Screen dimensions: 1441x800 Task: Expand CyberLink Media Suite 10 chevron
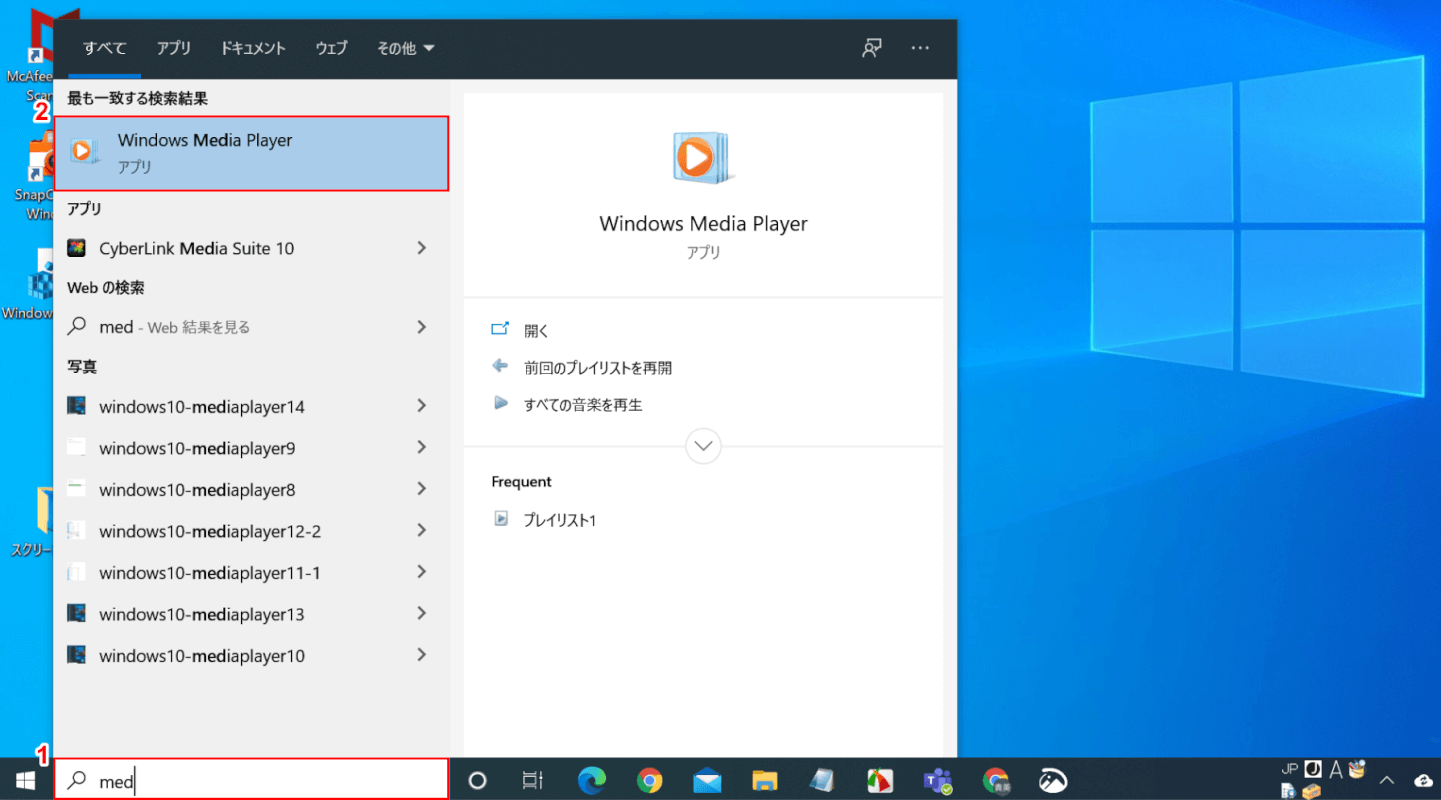(422, 248)
